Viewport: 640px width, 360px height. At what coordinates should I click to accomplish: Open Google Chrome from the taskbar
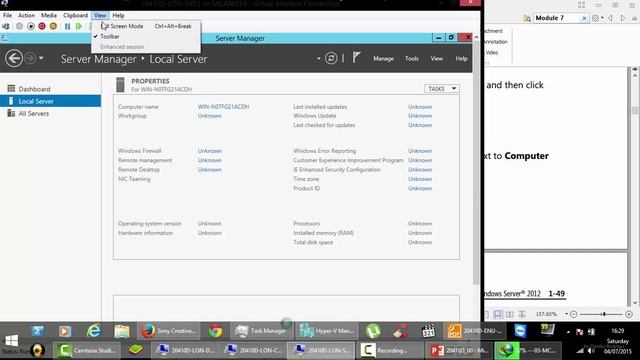(215, 331)
